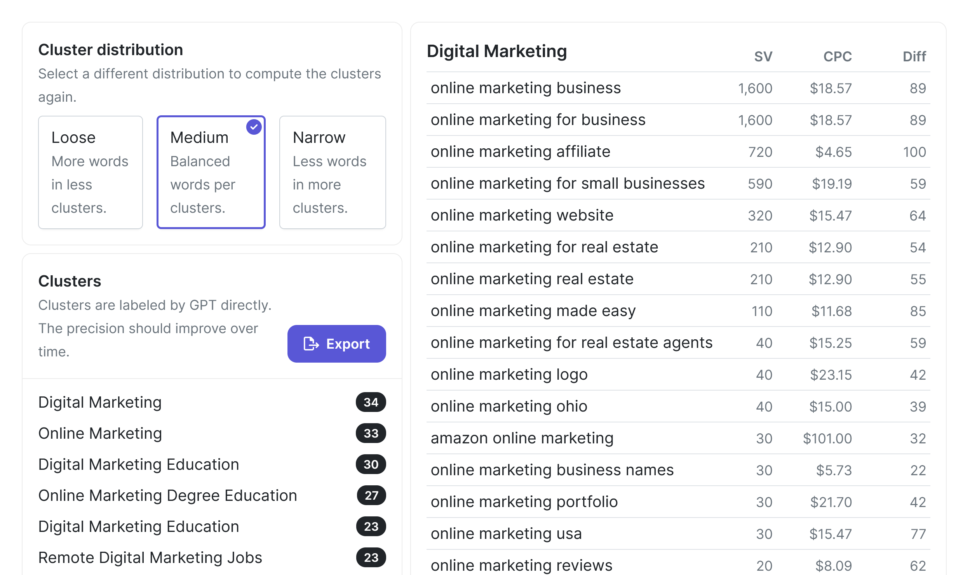Click the Export button
The height and width of the screenshot is (575, 970).
(x=337, y=344)
